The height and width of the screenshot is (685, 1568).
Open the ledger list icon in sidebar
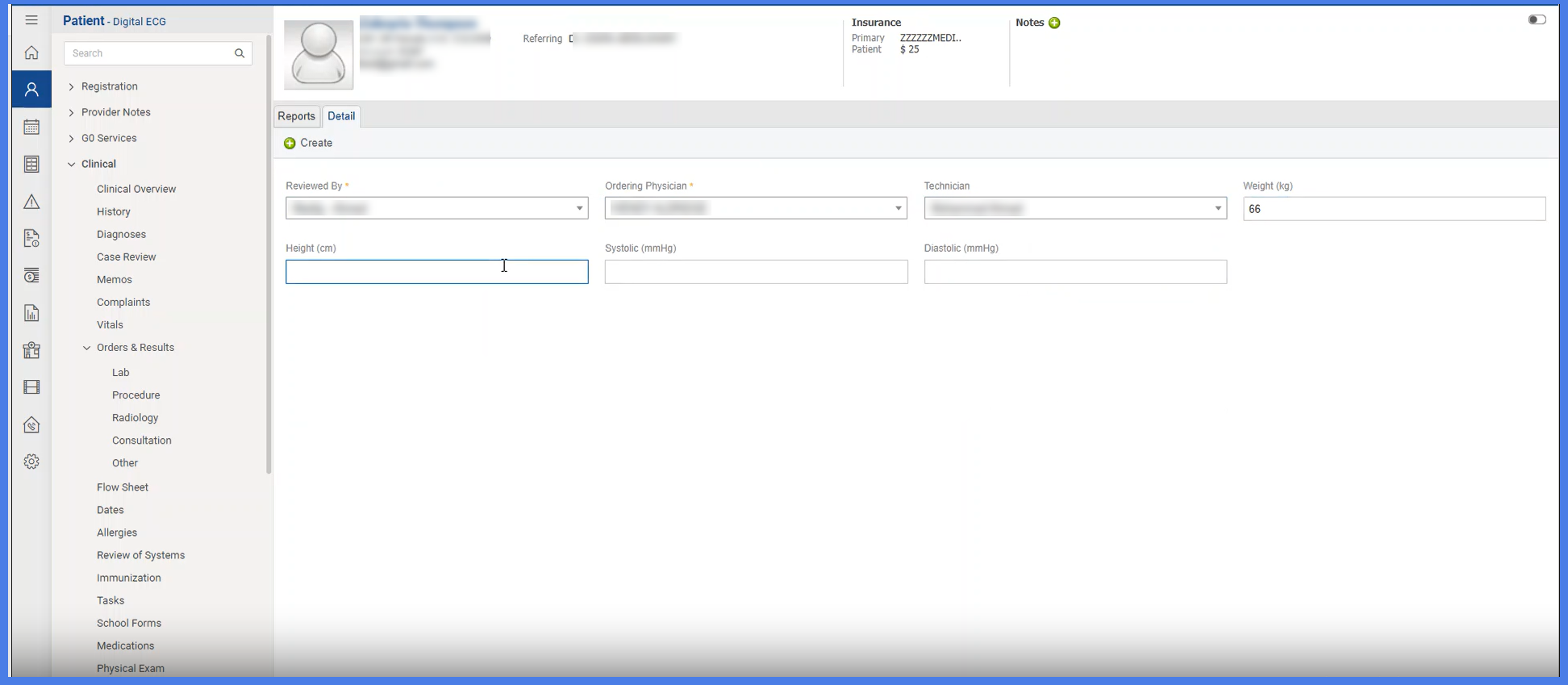tap(31, 164)
